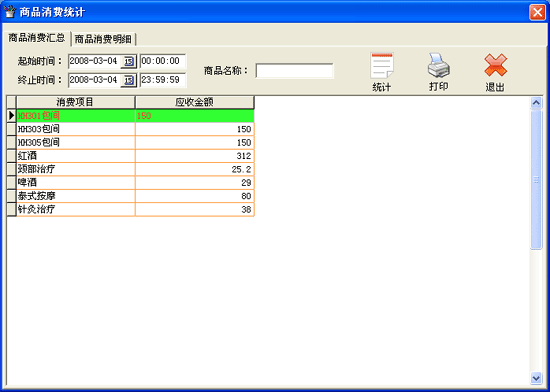Click the 应收金额 column header
Screen dimensions: 550x392
tap(195, 102)
